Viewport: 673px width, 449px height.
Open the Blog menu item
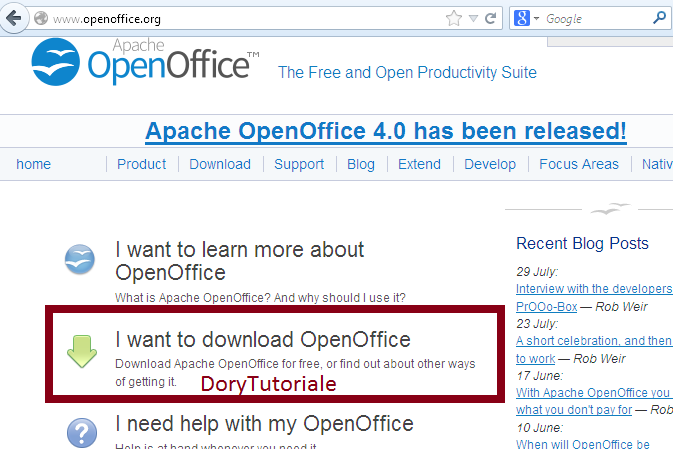pos(361,164)
